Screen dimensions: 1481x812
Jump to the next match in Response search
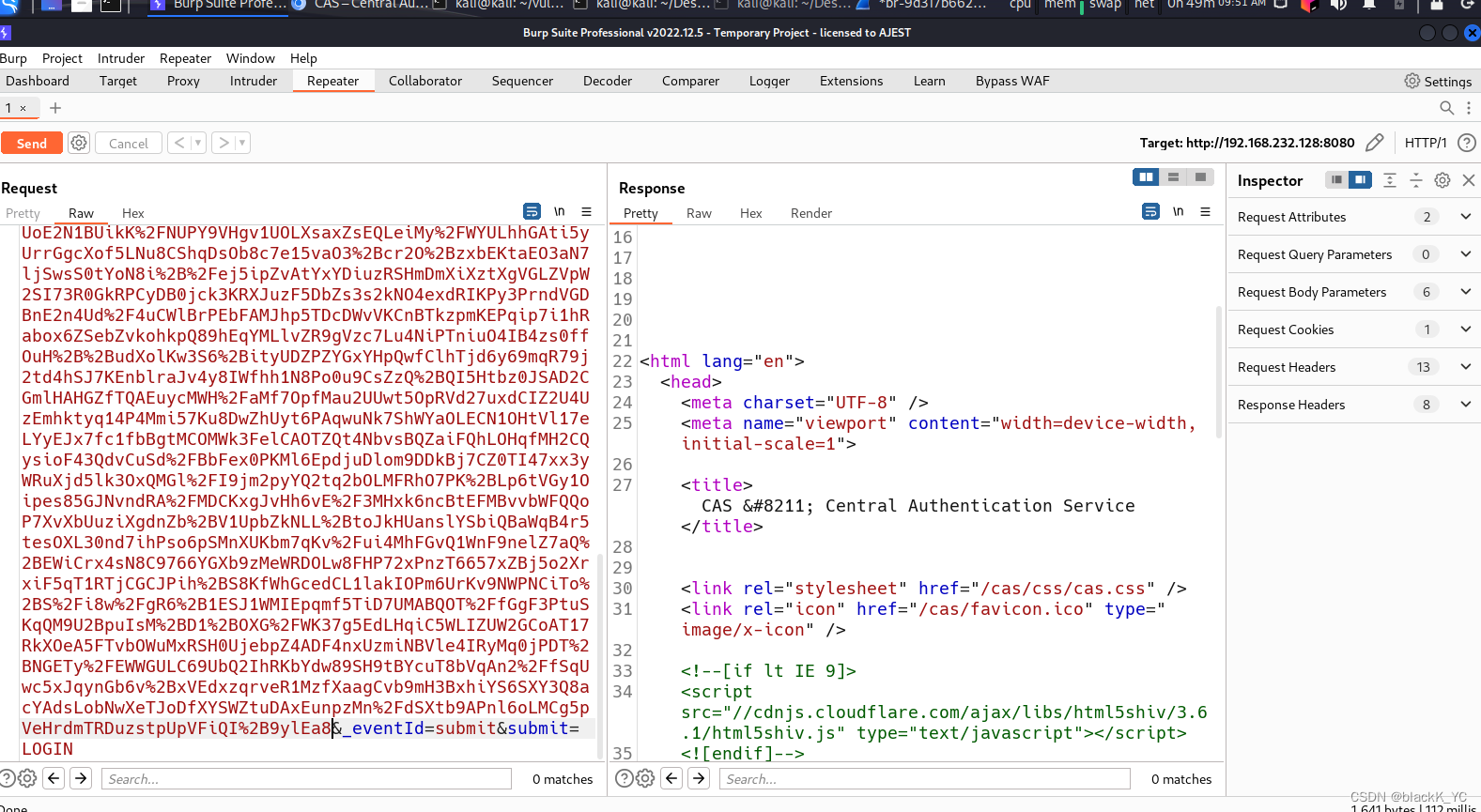(699, 778)
